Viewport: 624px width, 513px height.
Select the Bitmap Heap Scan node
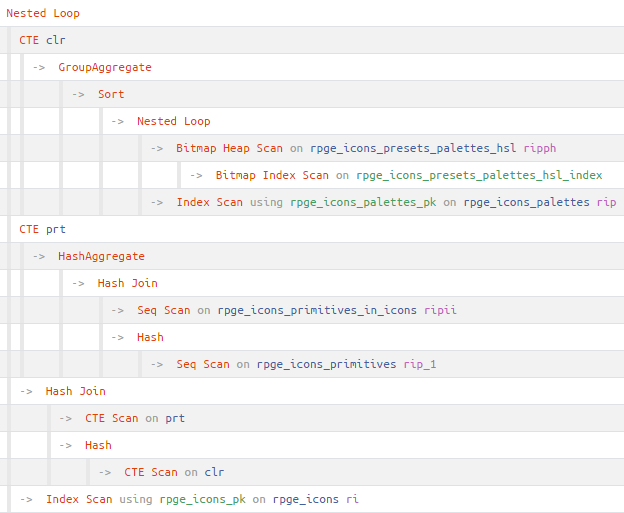[229, 148]
